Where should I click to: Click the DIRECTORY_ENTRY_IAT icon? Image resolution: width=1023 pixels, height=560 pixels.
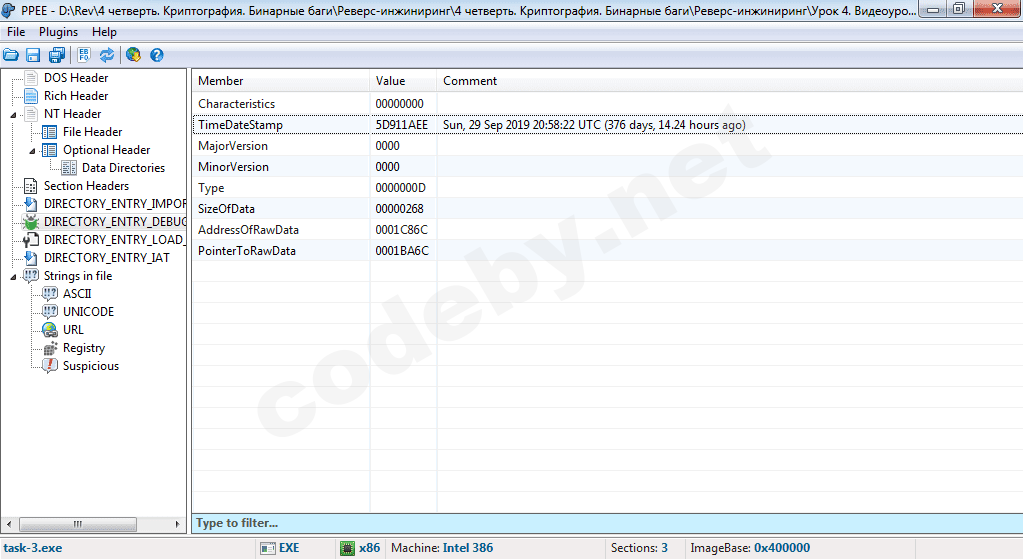[30, 258]
